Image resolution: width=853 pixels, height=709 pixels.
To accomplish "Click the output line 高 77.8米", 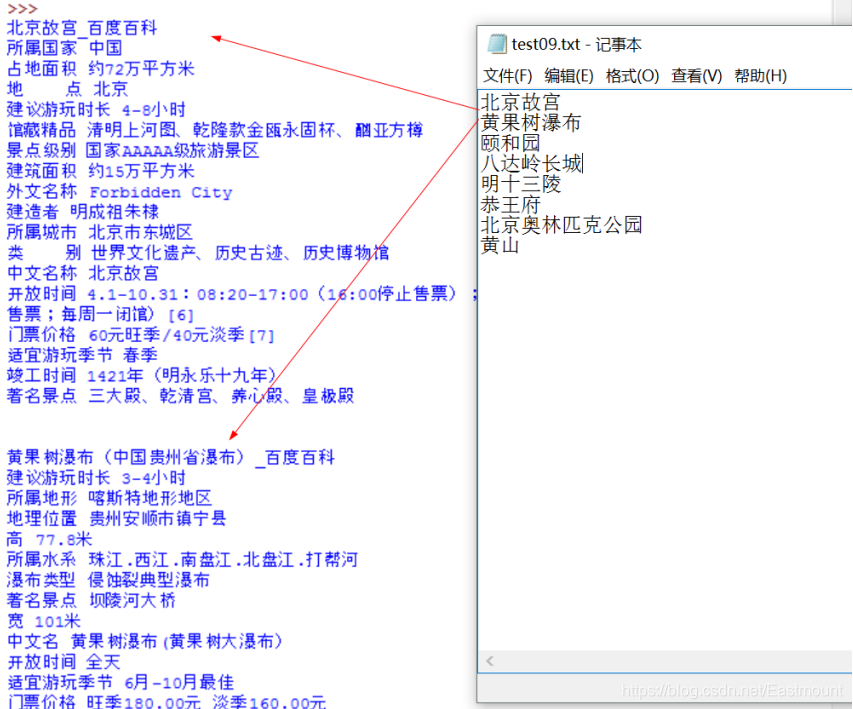I will point(49,539).
